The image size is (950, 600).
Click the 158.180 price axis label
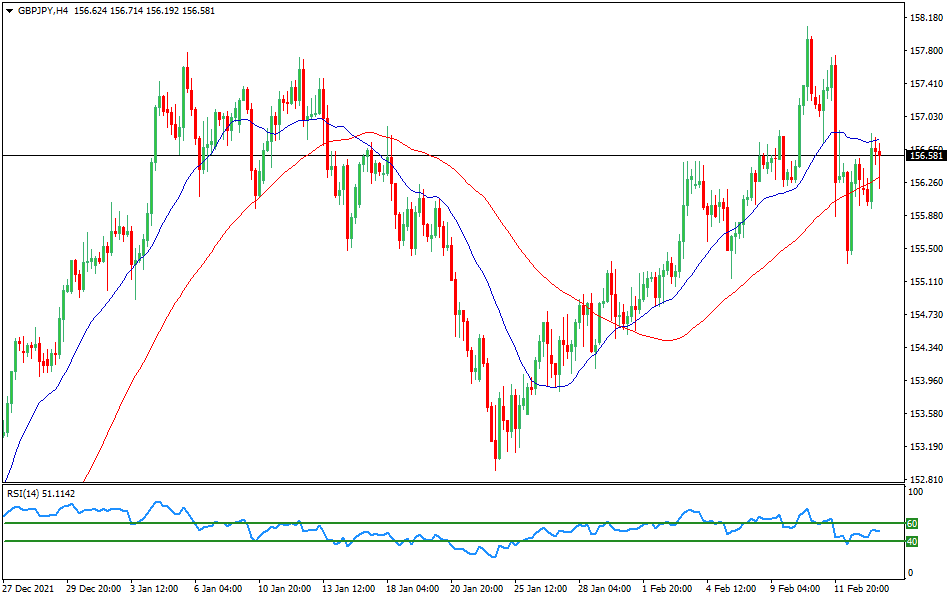(924, 17)
